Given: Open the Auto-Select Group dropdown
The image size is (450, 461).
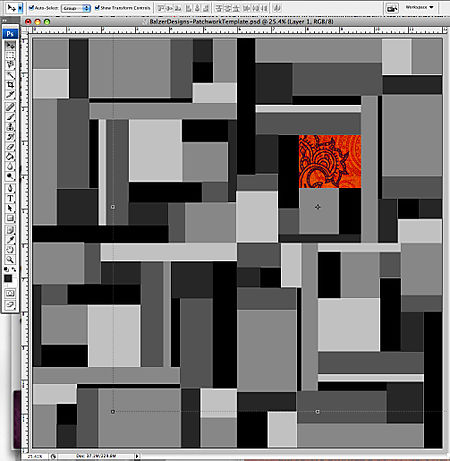Looking at the screenshot, I should pos(76,8).
